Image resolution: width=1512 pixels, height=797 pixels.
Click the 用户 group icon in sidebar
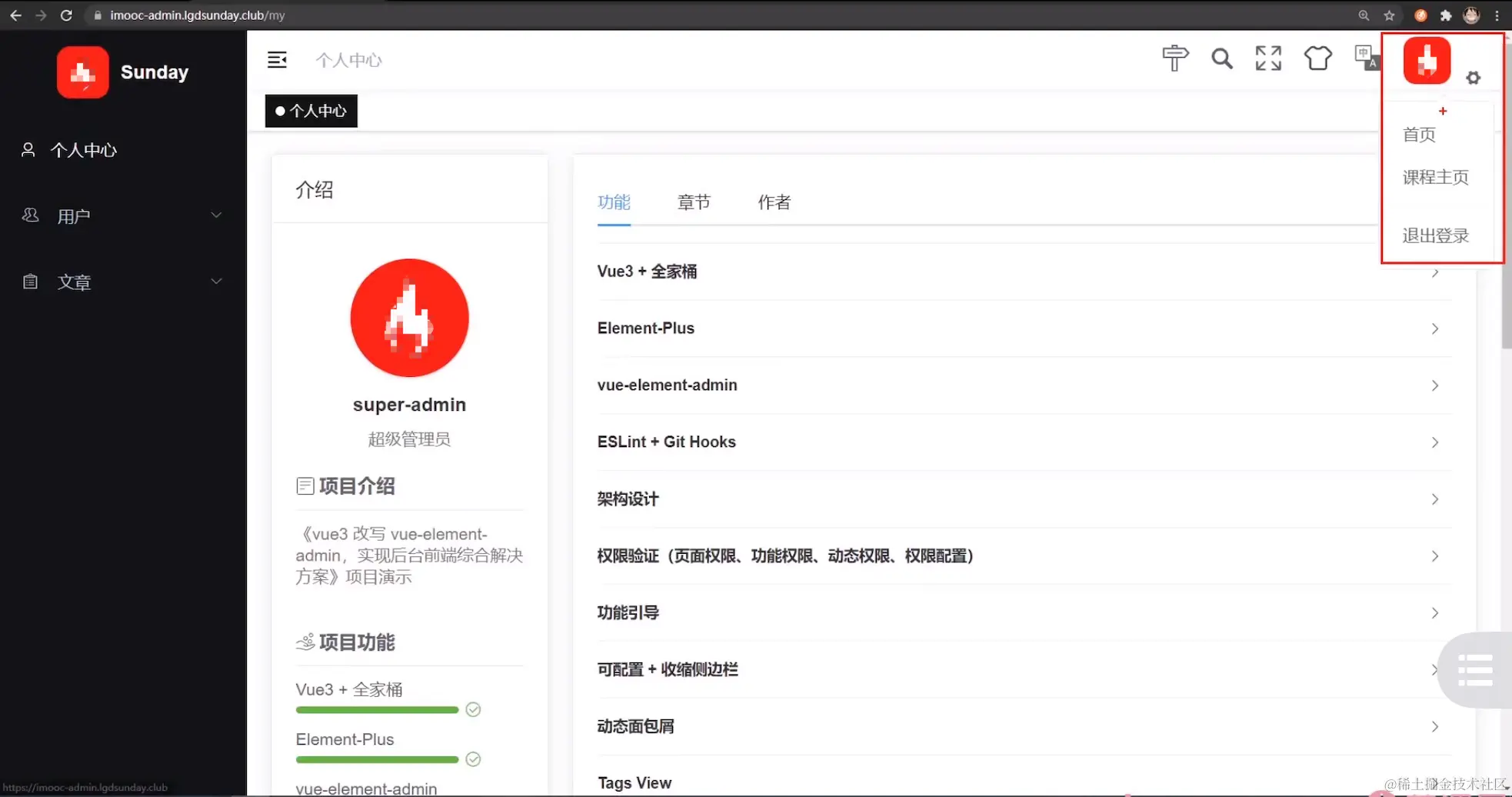[30, 215]
